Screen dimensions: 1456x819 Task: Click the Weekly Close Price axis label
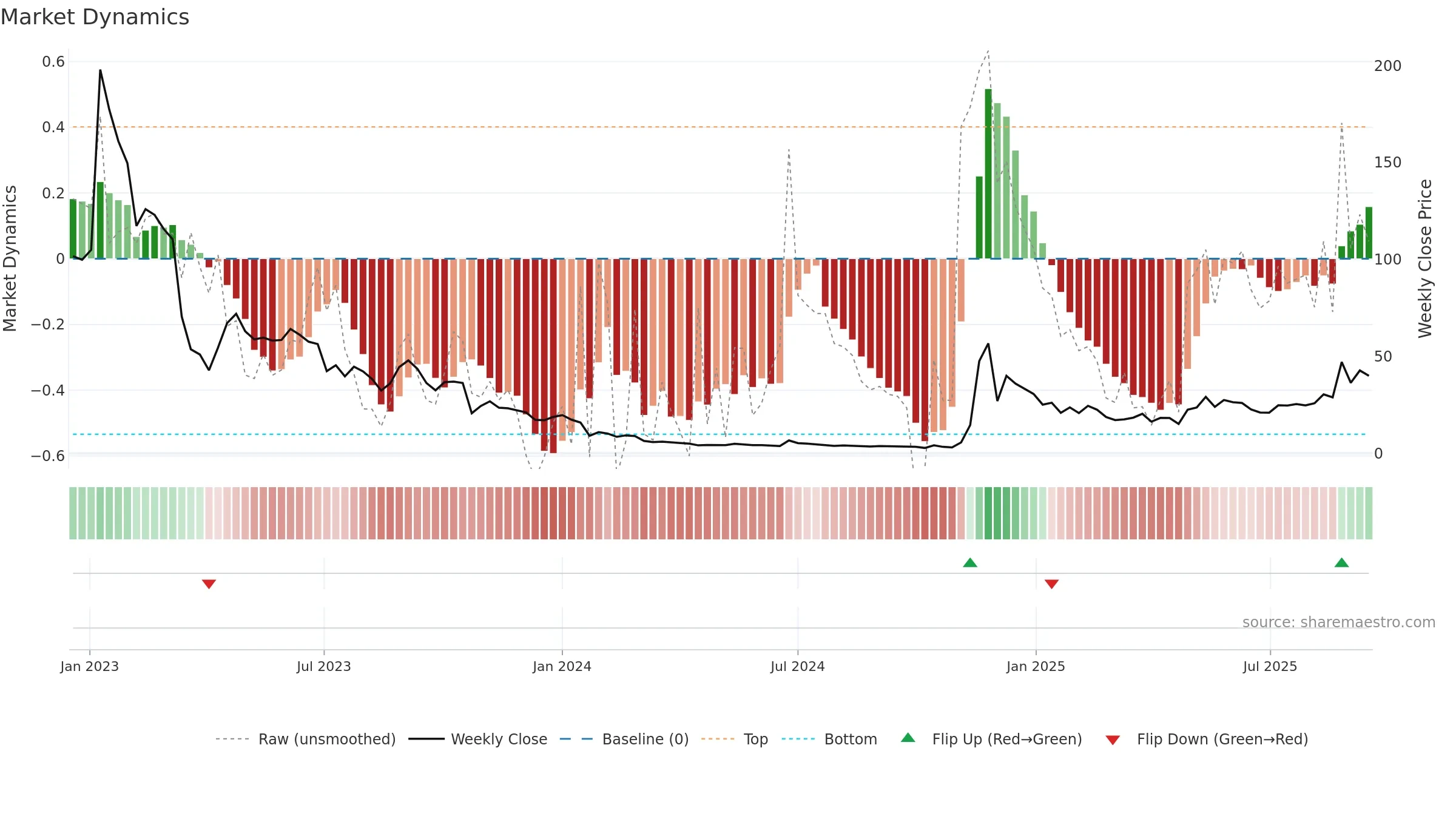click(1425, 258)
